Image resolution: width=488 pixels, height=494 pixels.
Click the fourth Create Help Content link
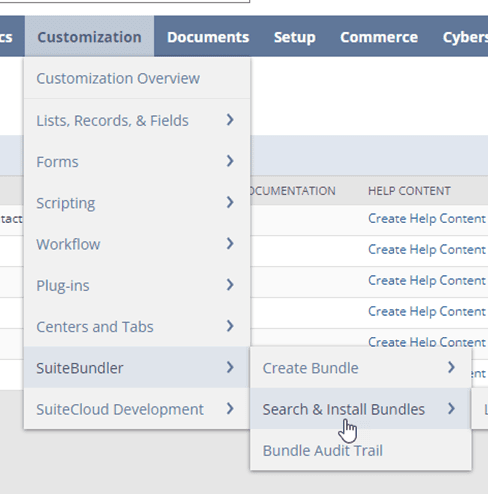[x=427, y=312]
